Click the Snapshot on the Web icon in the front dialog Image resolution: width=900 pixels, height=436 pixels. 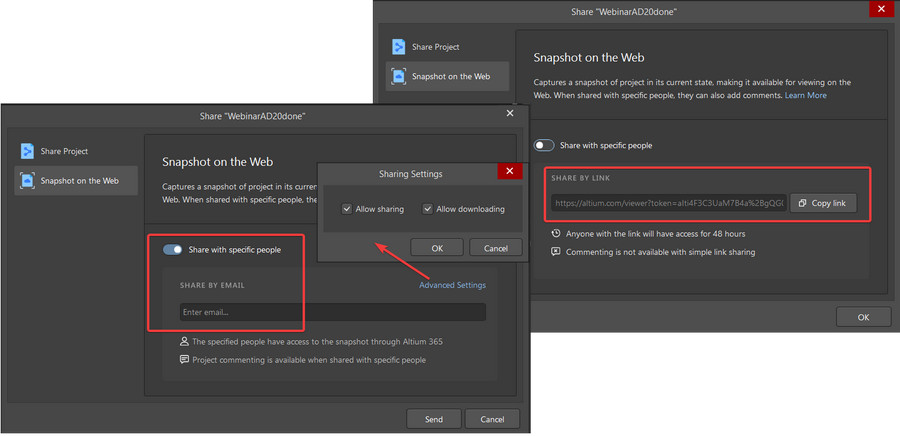[x=27, y=181]
